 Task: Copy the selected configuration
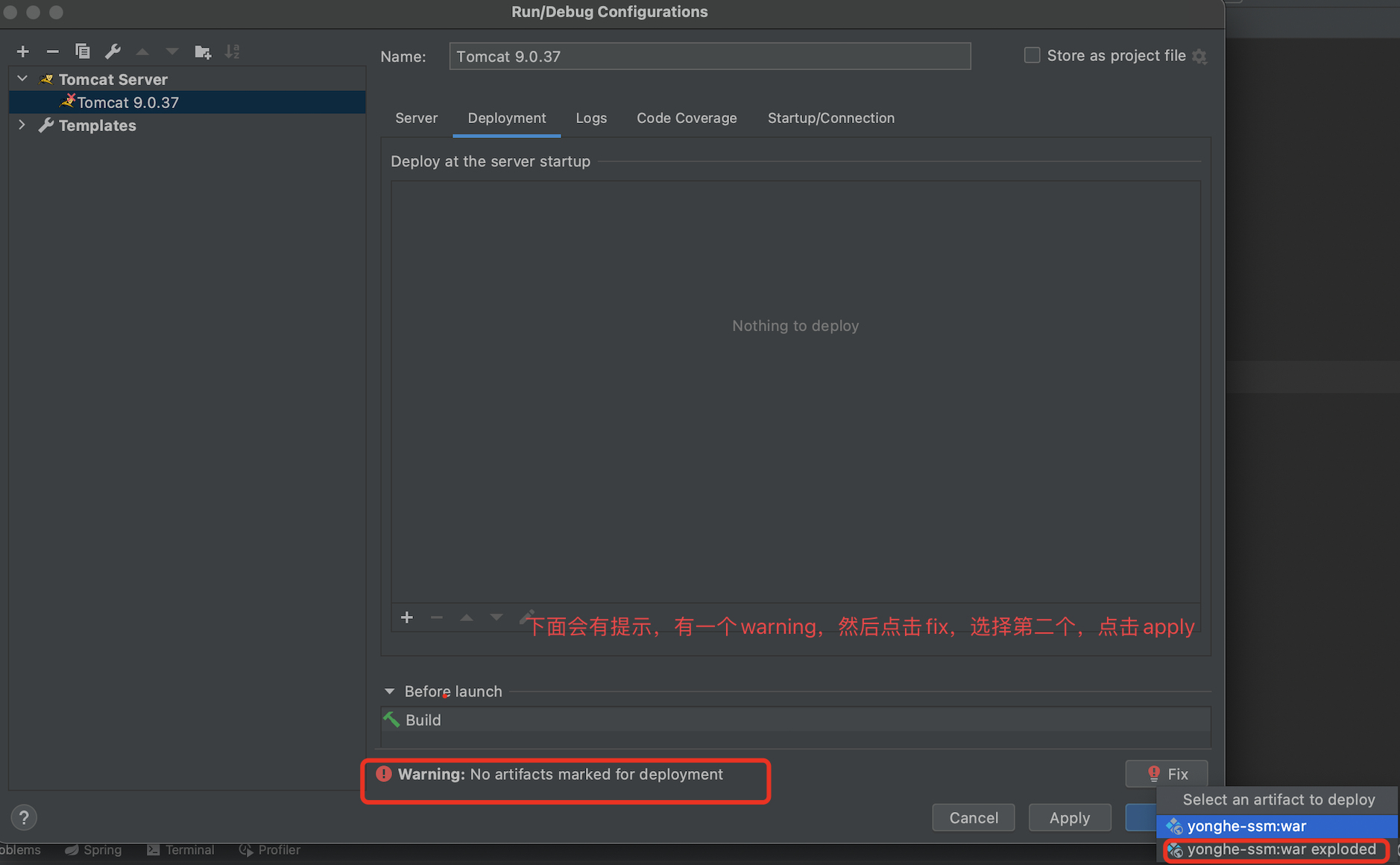coord(83,51)
